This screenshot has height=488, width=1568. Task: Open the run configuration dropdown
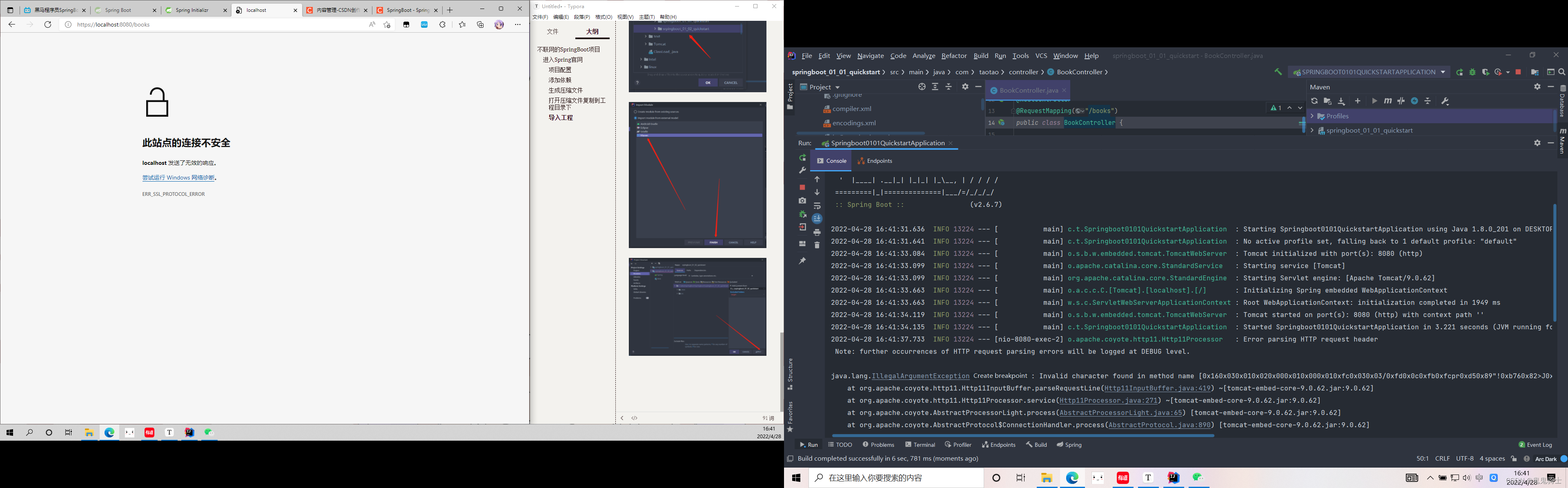click(1443, 72)
